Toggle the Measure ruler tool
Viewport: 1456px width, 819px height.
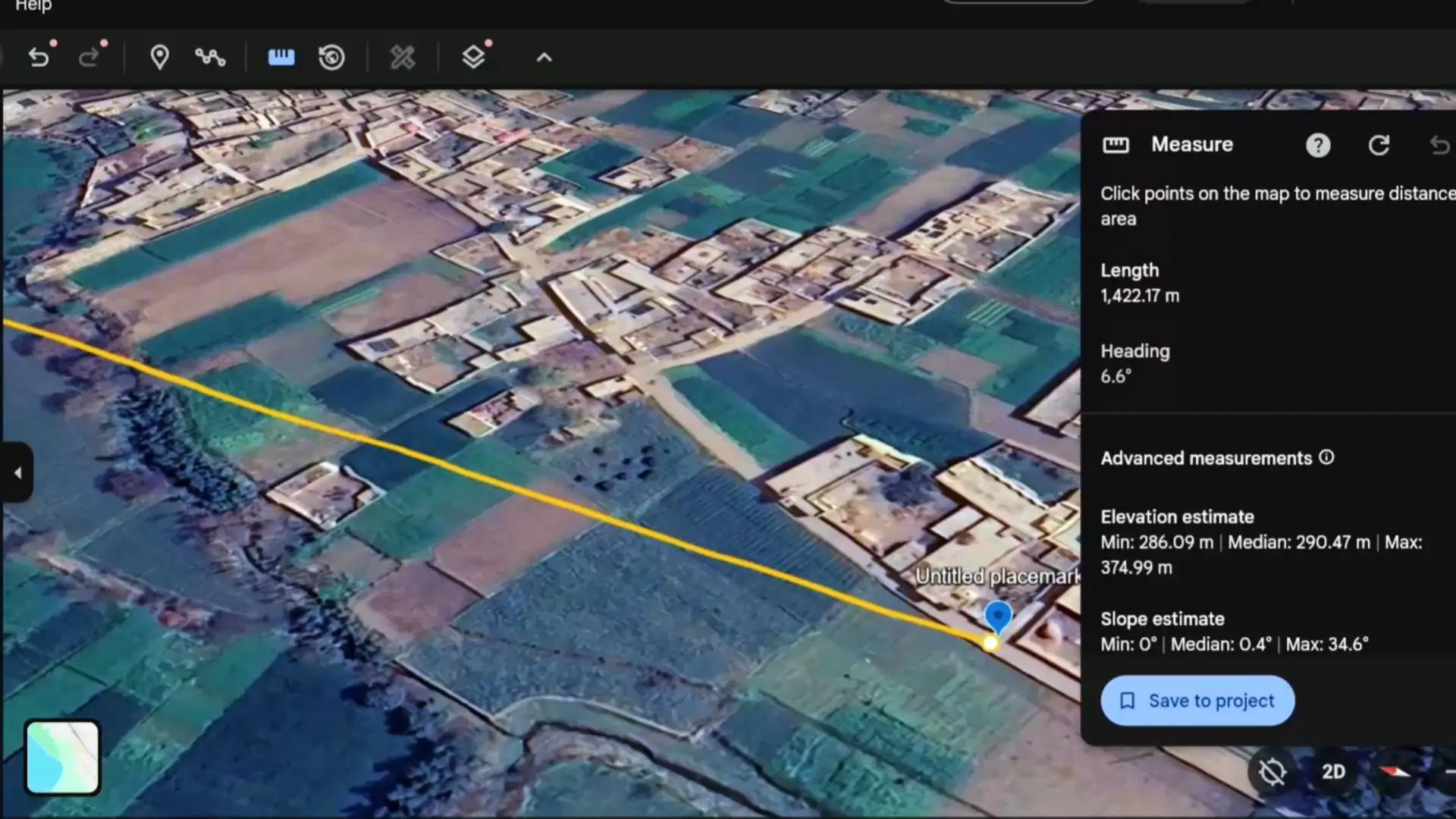pos(281,58)
